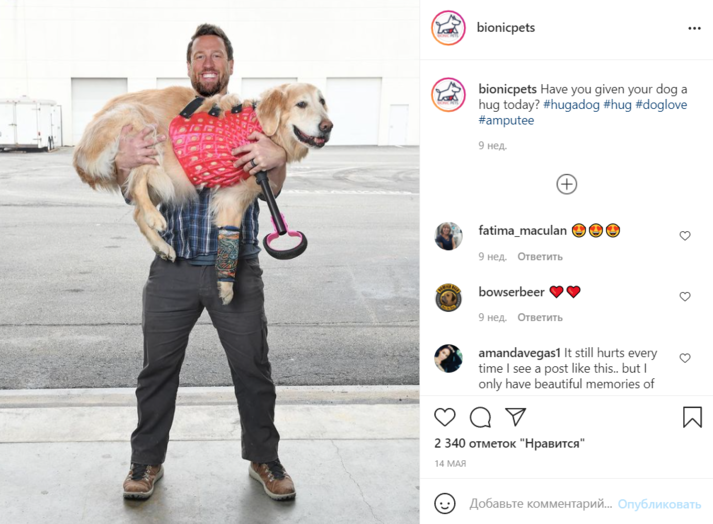Open the emoji picker smiley icon
This screenshot has height=524, width=713.
[x=445, y=504]
